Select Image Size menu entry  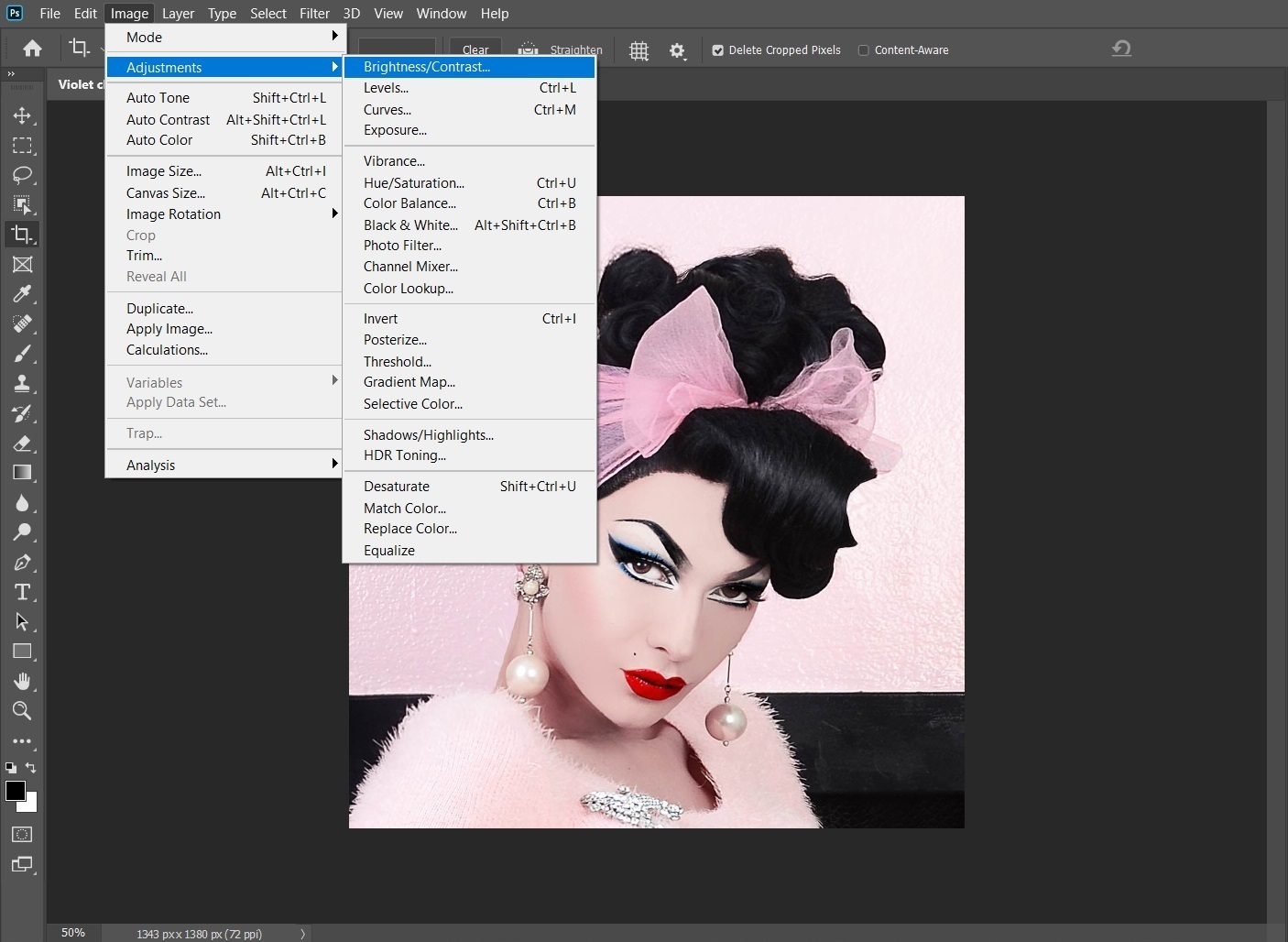224,170
